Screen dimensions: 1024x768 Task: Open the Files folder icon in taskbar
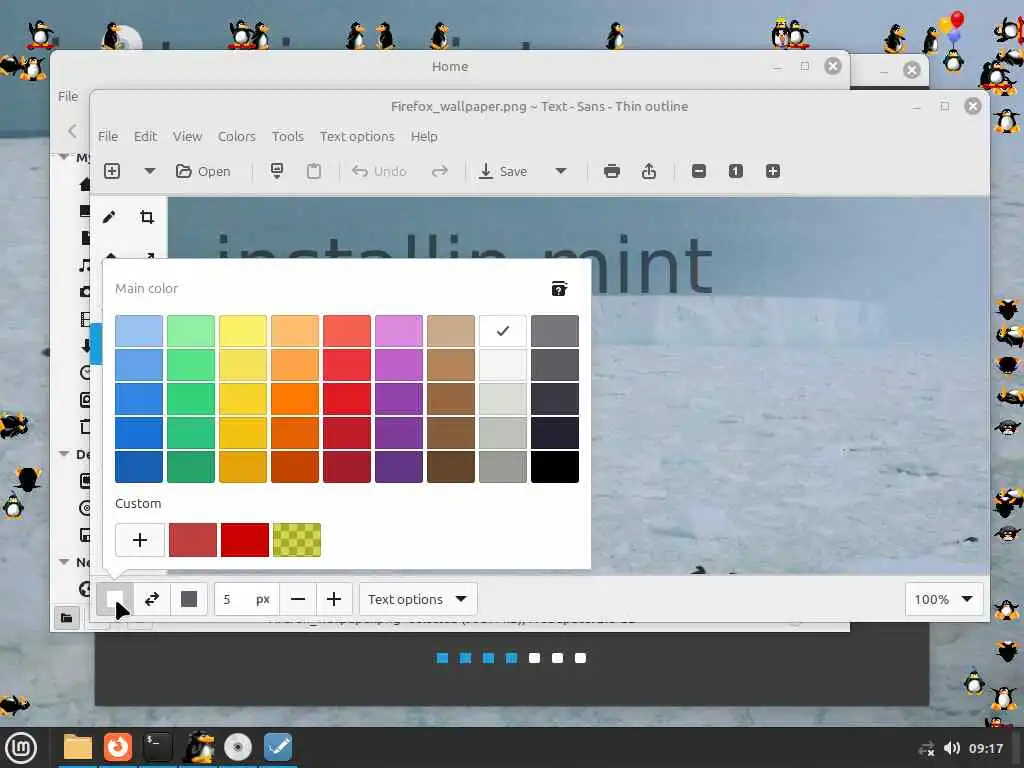tap(78, 747)
